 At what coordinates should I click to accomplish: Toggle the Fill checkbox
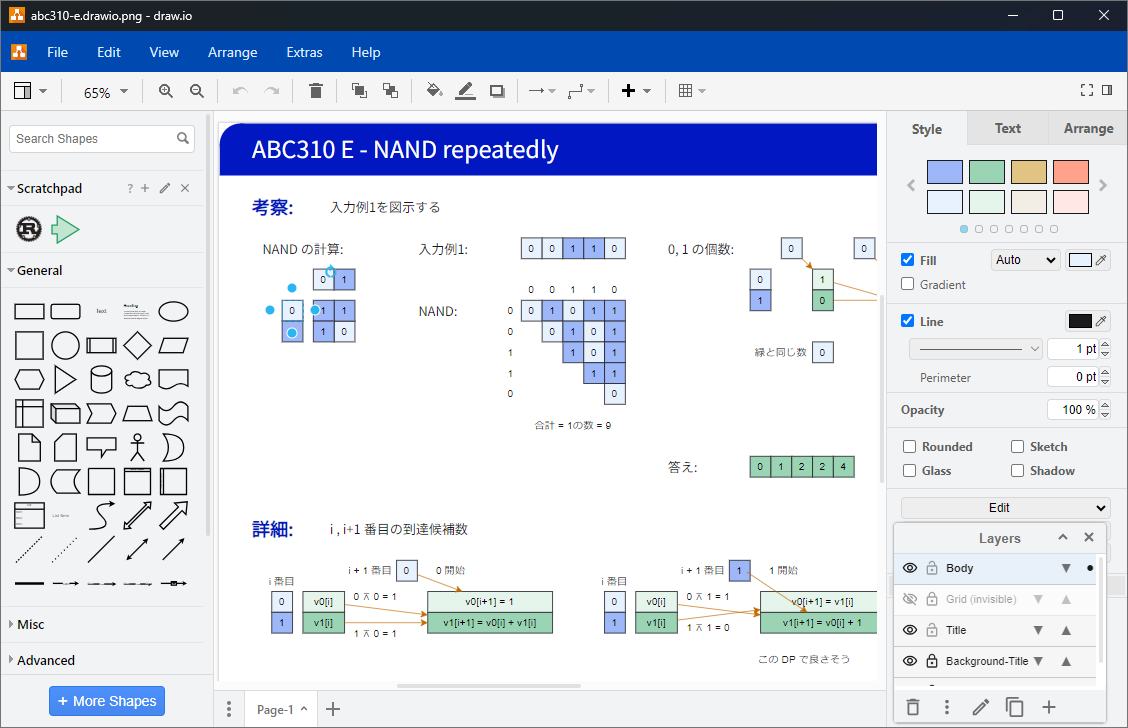(908, 260)
